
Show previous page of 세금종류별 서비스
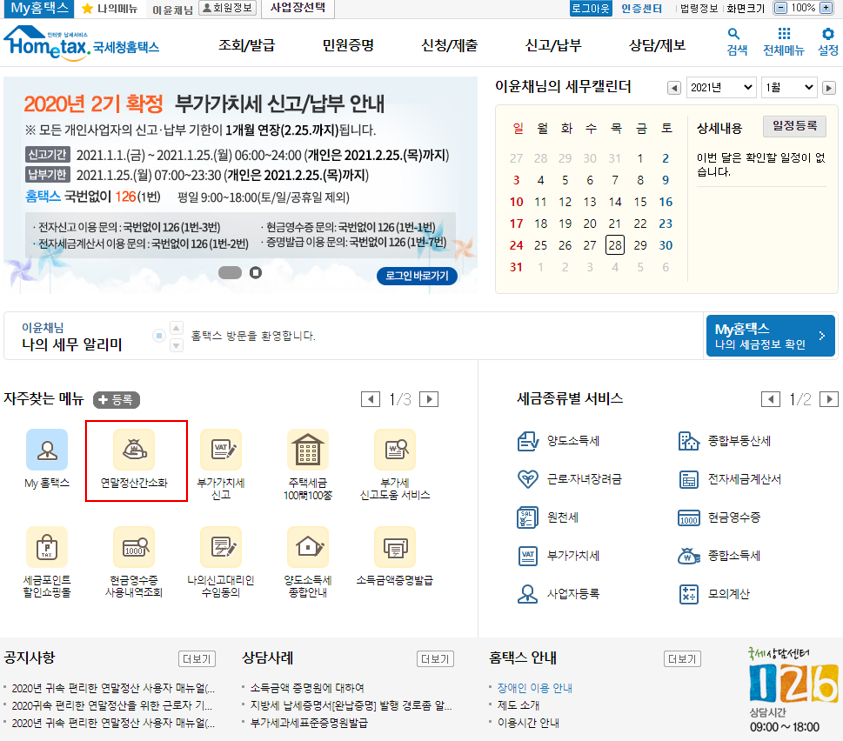770,399
